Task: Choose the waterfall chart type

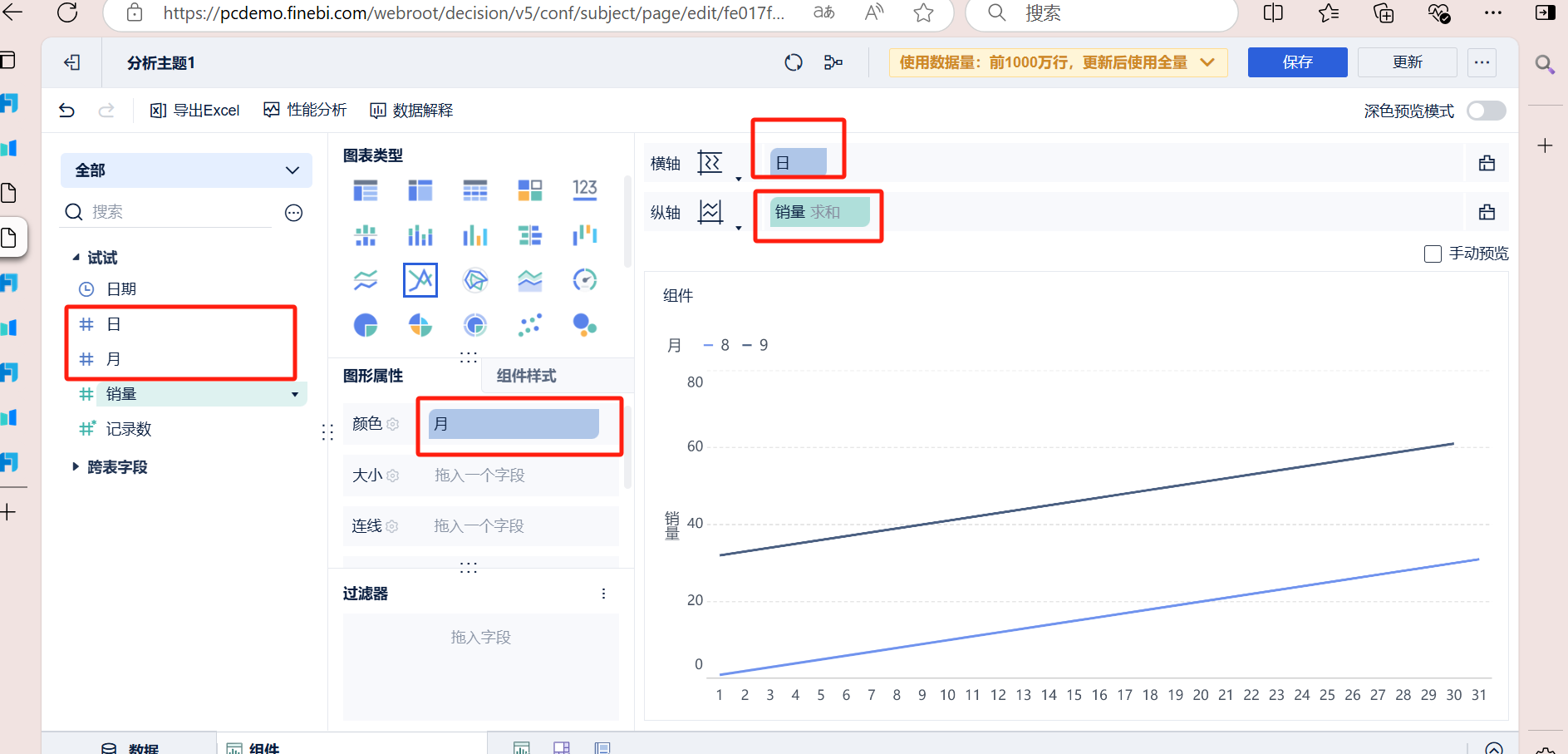Action: pos(585,235)
